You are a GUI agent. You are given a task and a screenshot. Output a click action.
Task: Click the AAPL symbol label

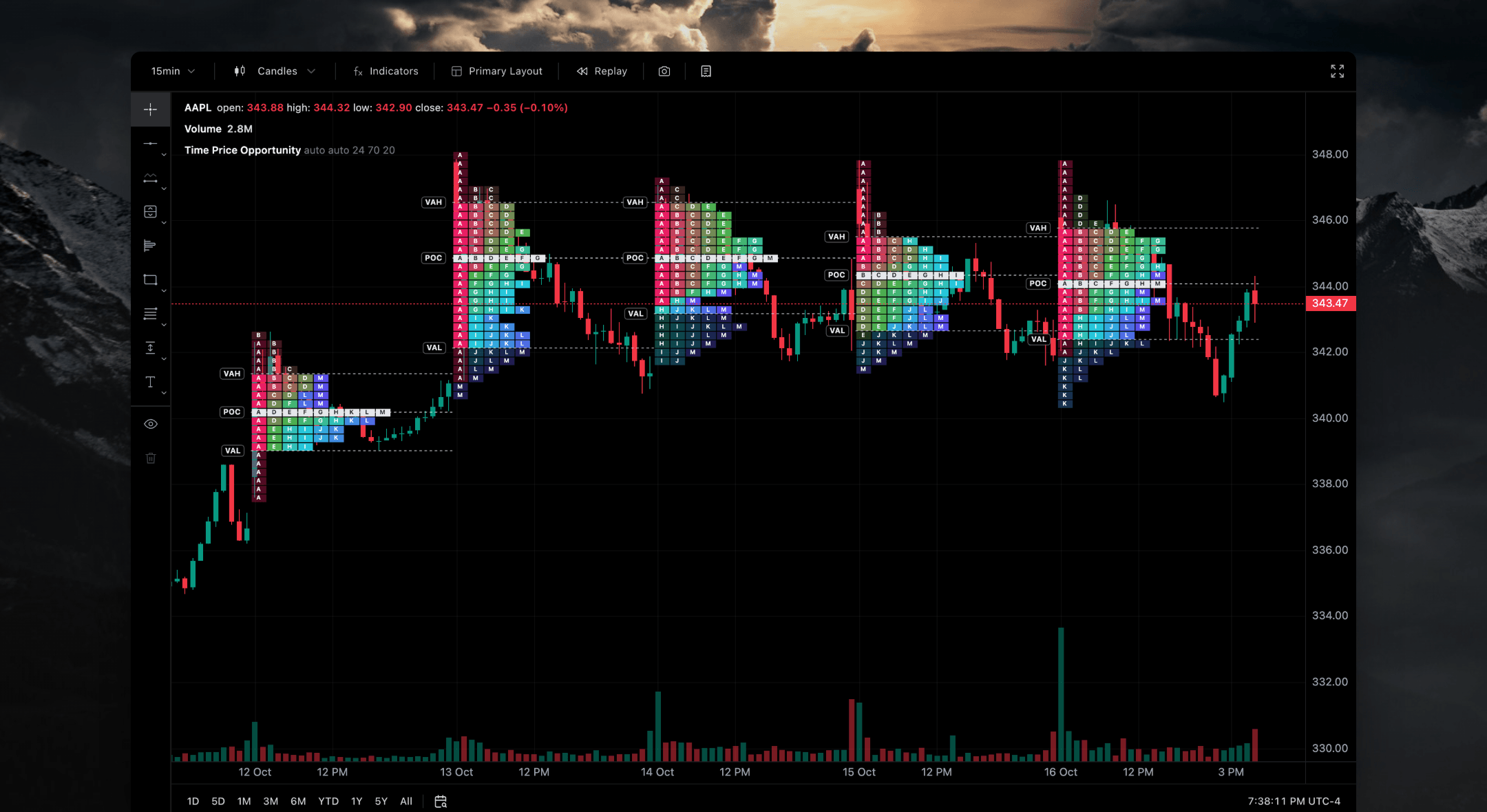pyautogui.click(x=198, y=107)
